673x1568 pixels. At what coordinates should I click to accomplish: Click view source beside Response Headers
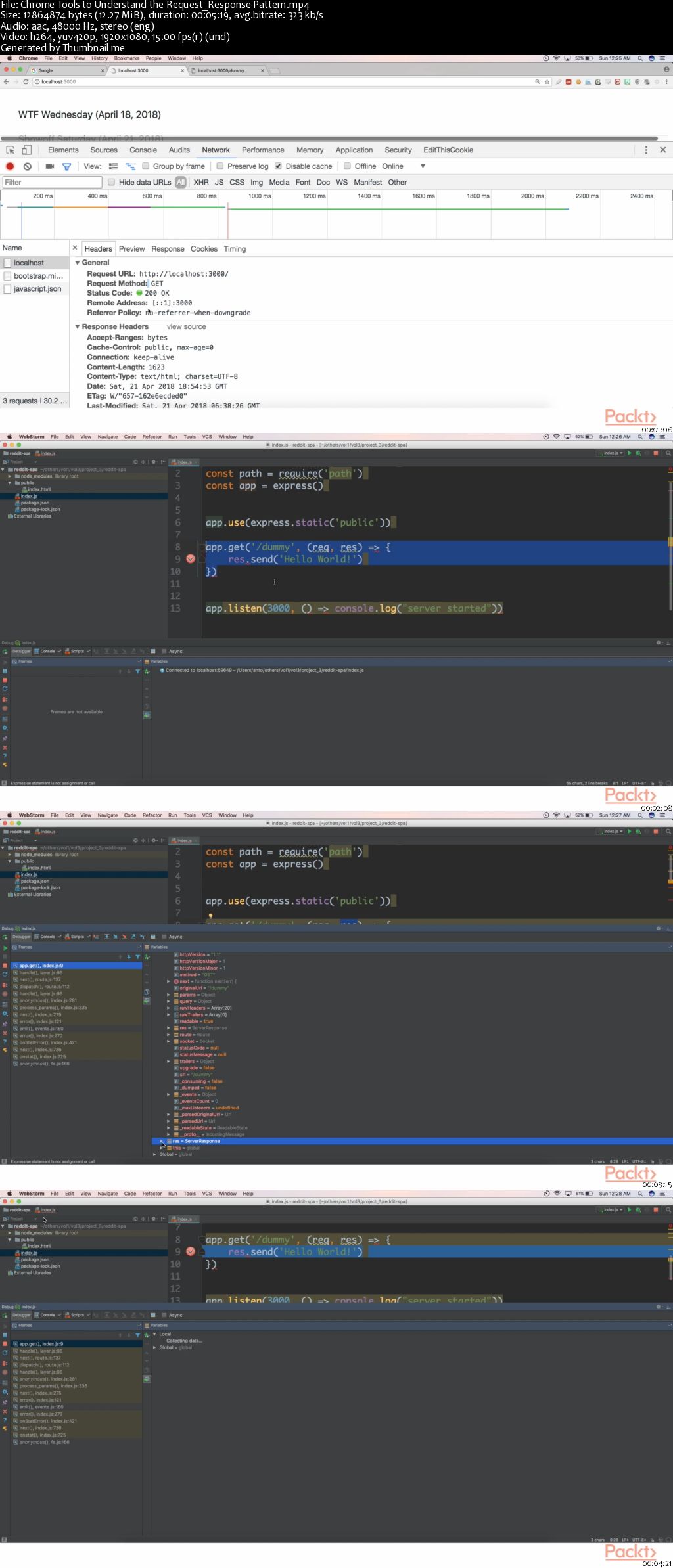[x=187, y=326]
